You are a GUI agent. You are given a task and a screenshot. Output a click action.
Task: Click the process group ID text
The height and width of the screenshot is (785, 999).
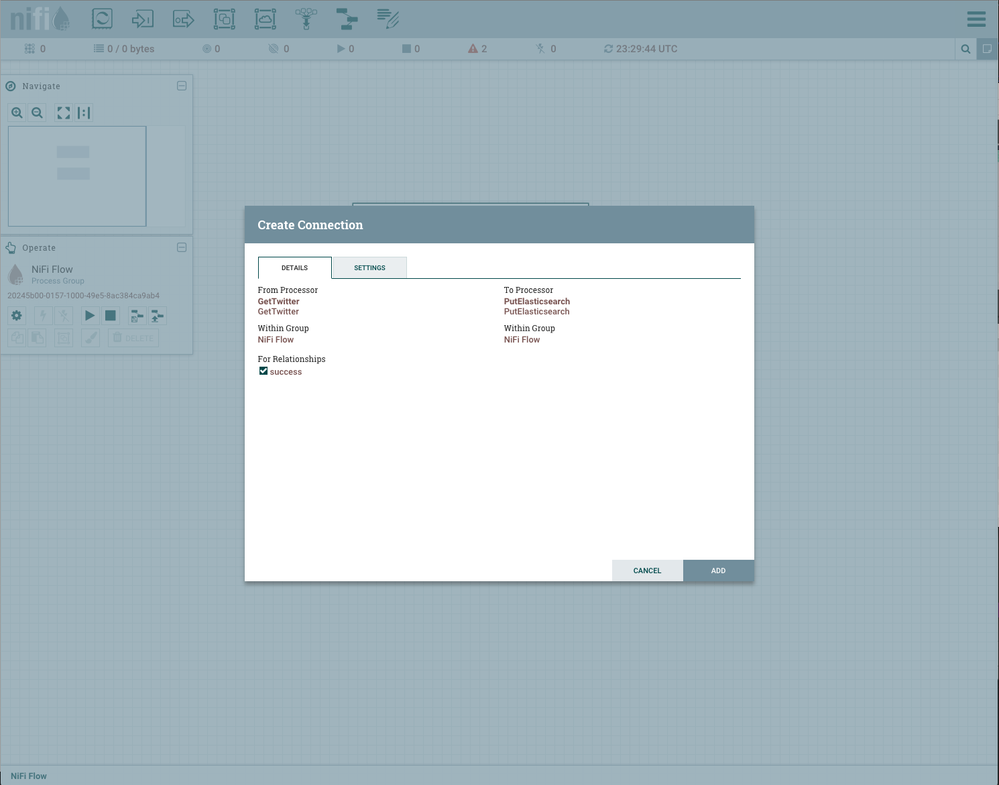(x=83, y=296)
